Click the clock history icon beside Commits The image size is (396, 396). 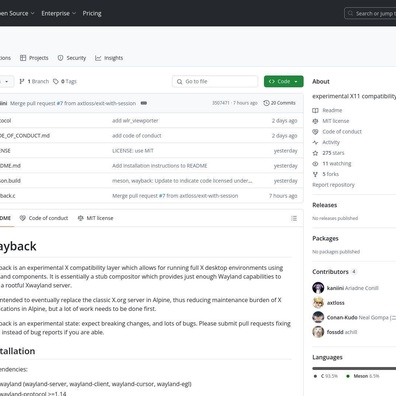266,103
